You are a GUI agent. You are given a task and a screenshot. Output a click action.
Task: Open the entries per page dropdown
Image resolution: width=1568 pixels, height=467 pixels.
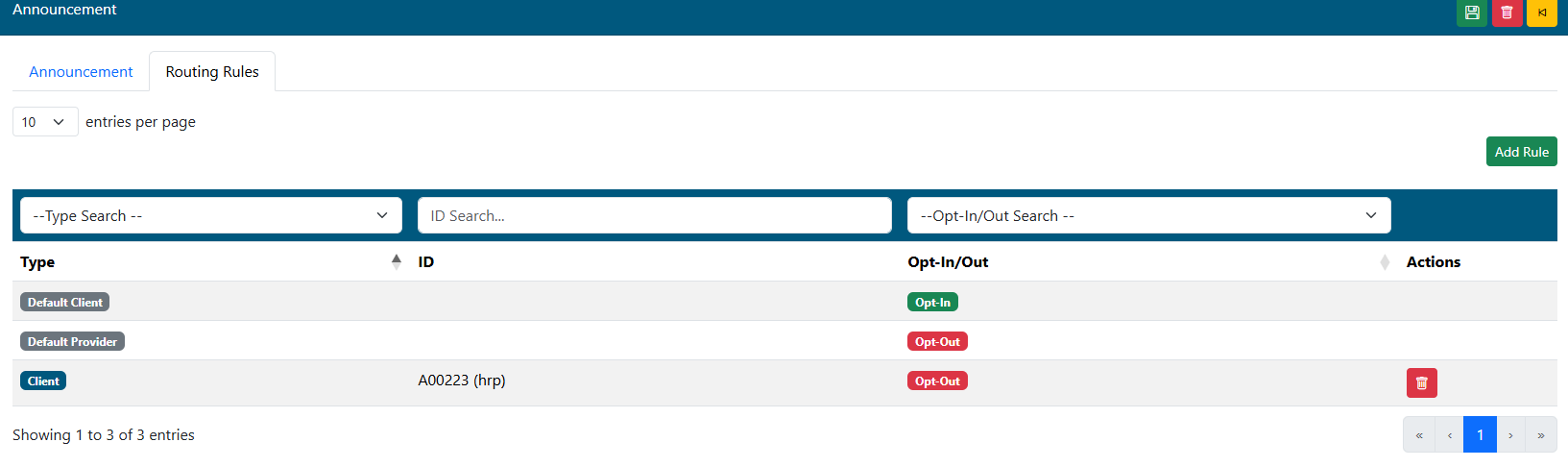pyautogui.click(x=45, y=122)
